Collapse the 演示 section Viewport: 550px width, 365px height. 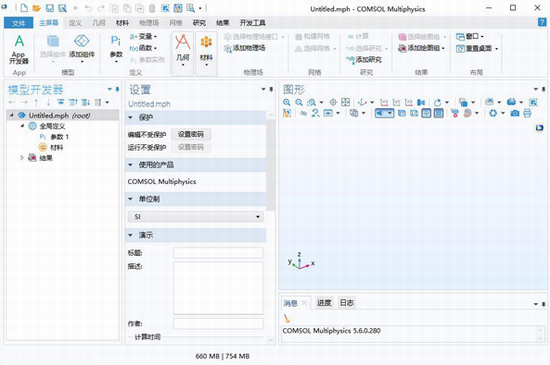(130, 235)
